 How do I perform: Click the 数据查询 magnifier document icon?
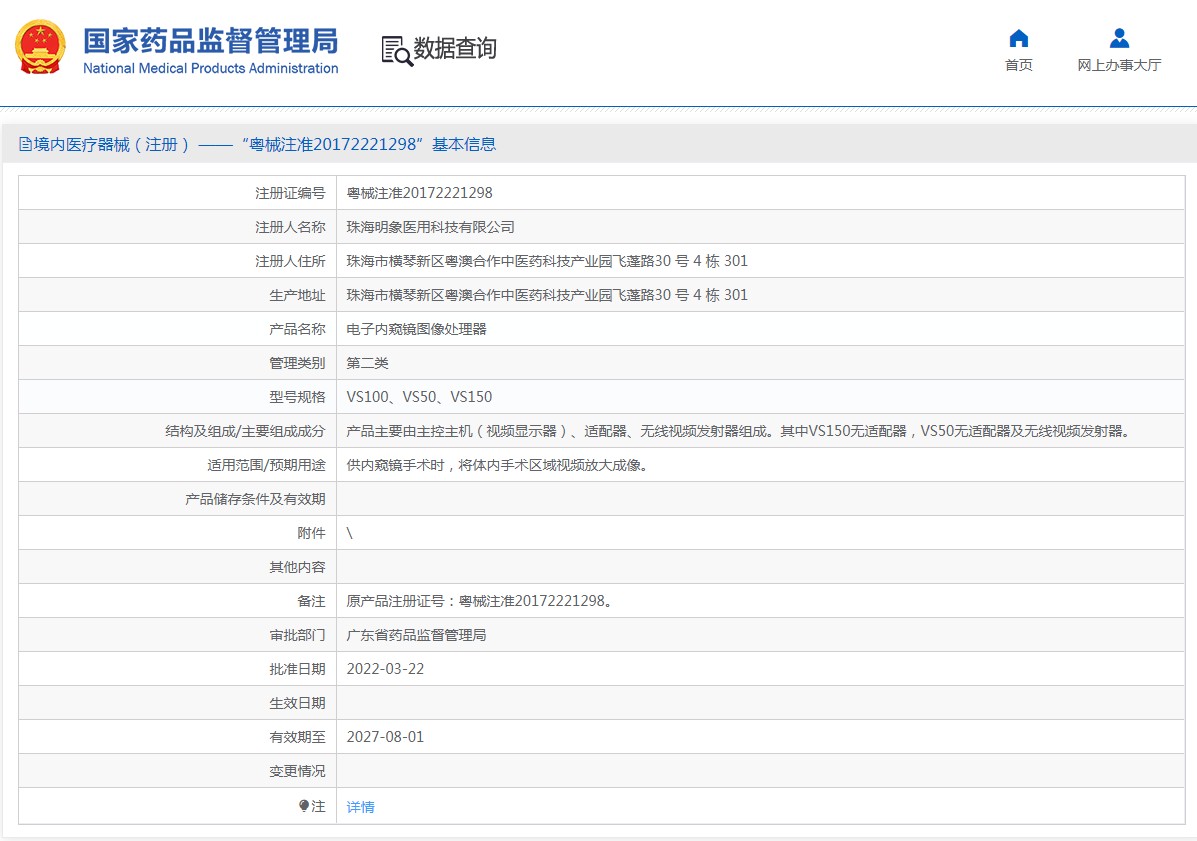(396, 50)
